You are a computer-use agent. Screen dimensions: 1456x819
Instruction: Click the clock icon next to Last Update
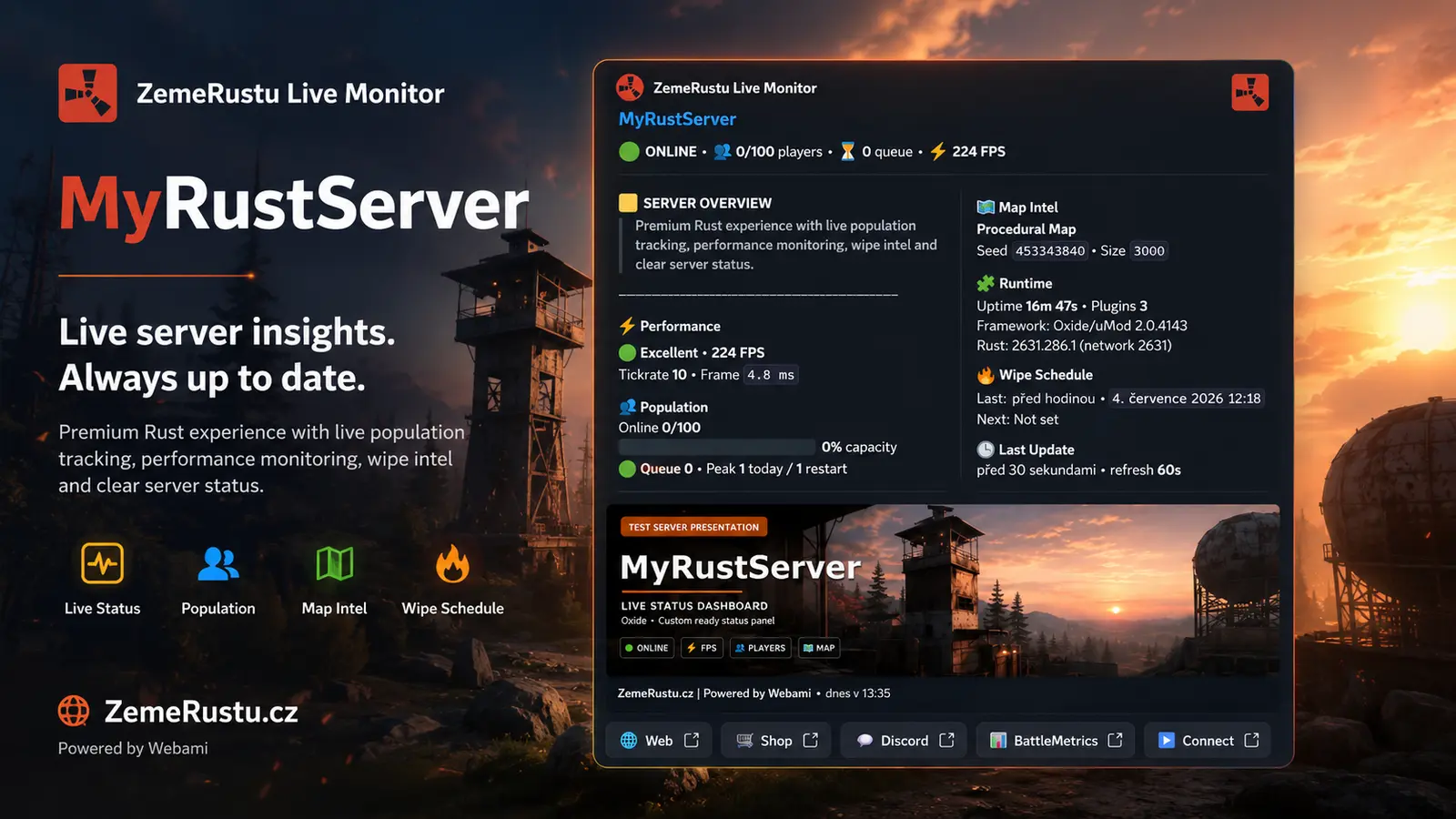(x=986, y=450)
